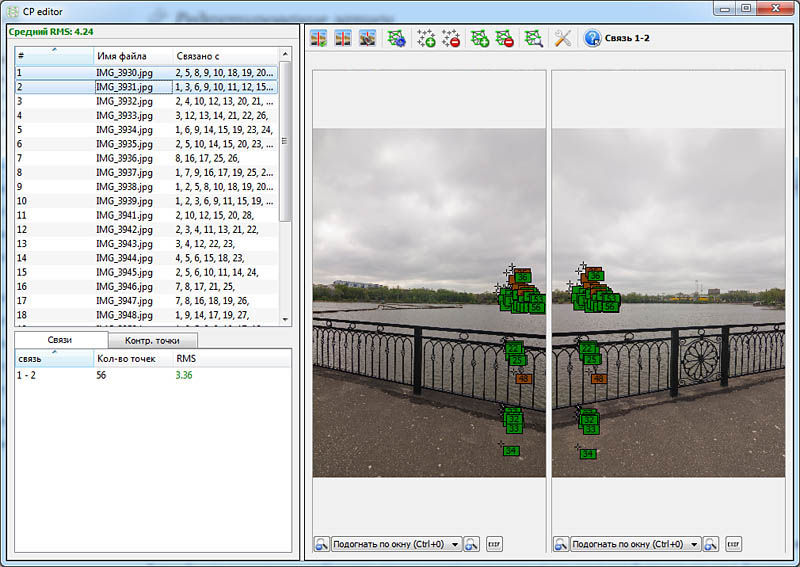Show EXIF data for the left image
The width and height of the screenshot is (800, 567).
[494, 544]
